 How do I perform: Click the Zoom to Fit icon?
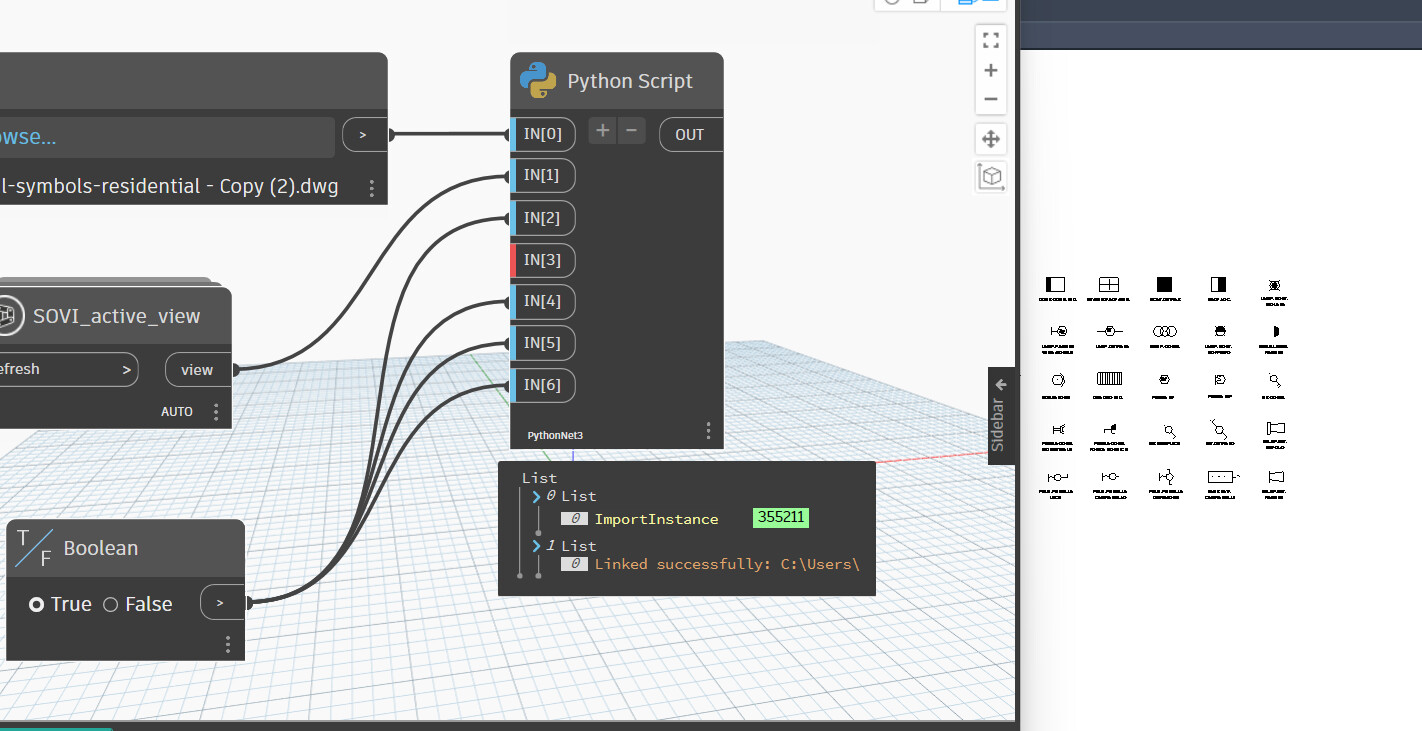[x=990, y=41]
